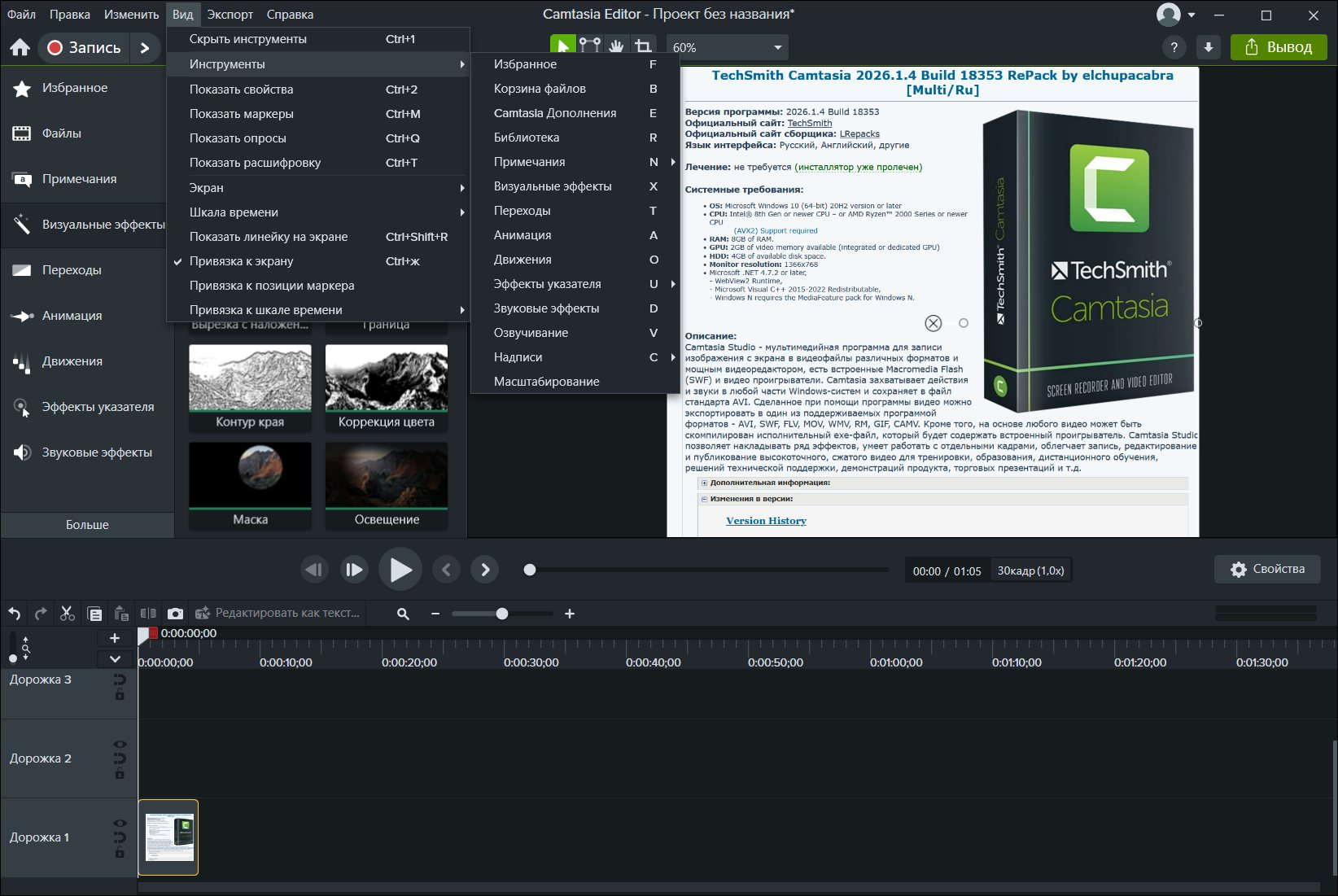Viewport: 1338px width, 896px height.
Task: Expand the 'Шкала времени' submenu
Action: tap(318, 212)
